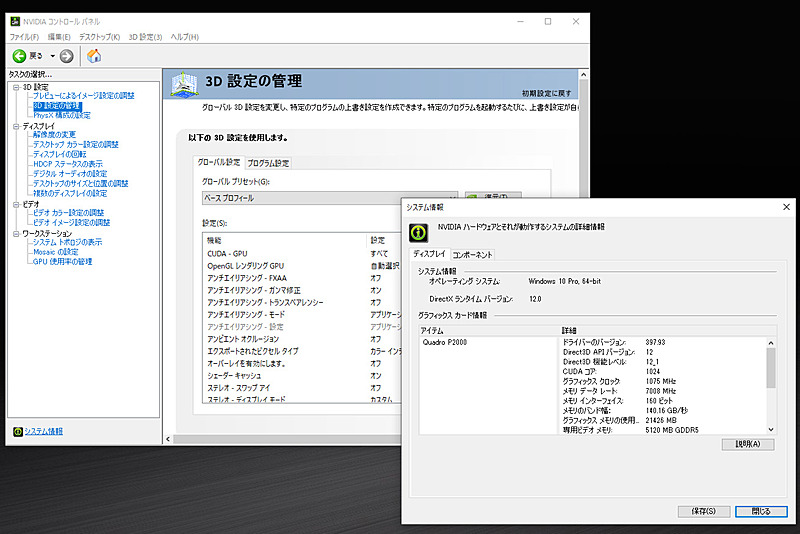The height and width of the screenshot is (534, 800).
Task: Click the 説明(A) button
Action: [748, 444]
